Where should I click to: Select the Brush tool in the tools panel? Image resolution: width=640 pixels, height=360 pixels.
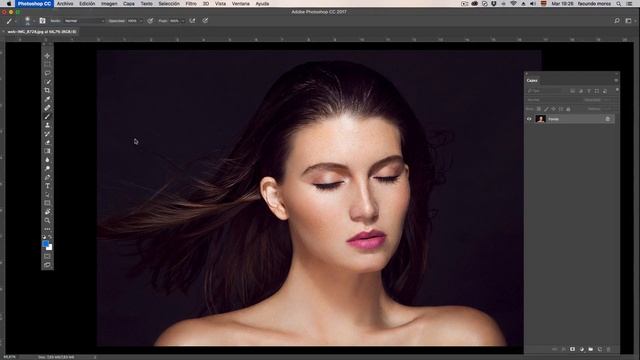(47, 116)
